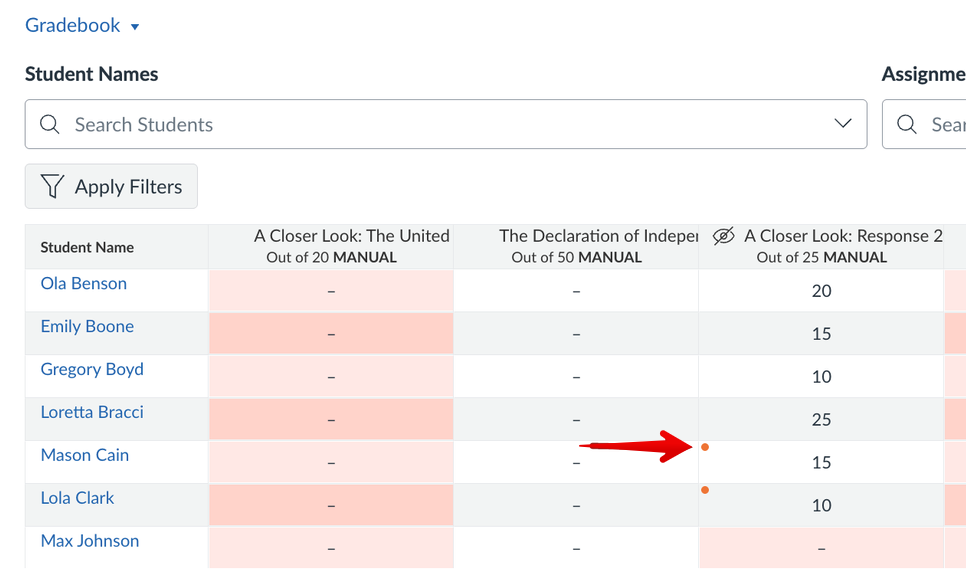Select Mason Cain's Response 2 grade cell
The width and height of the screenshot is (966, 572).
coord(821,463)
